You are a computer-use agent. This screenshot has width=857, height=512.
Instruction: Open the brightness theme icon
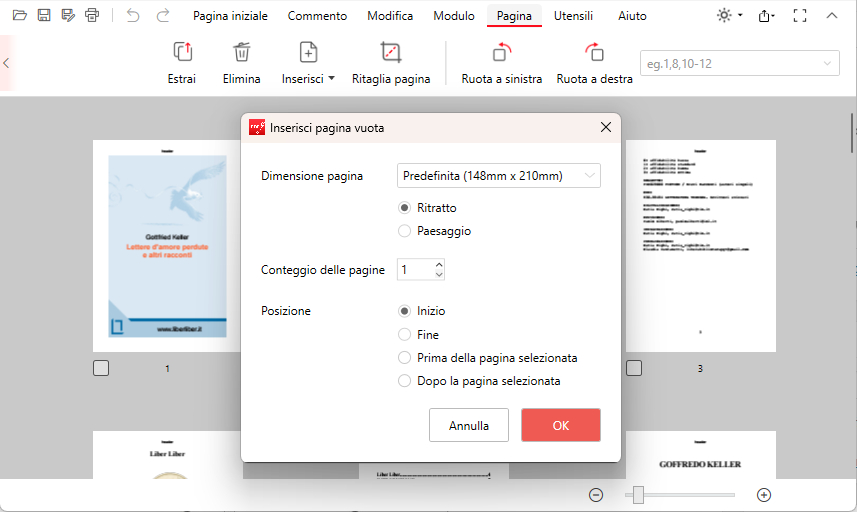click(x=724, y=15)
